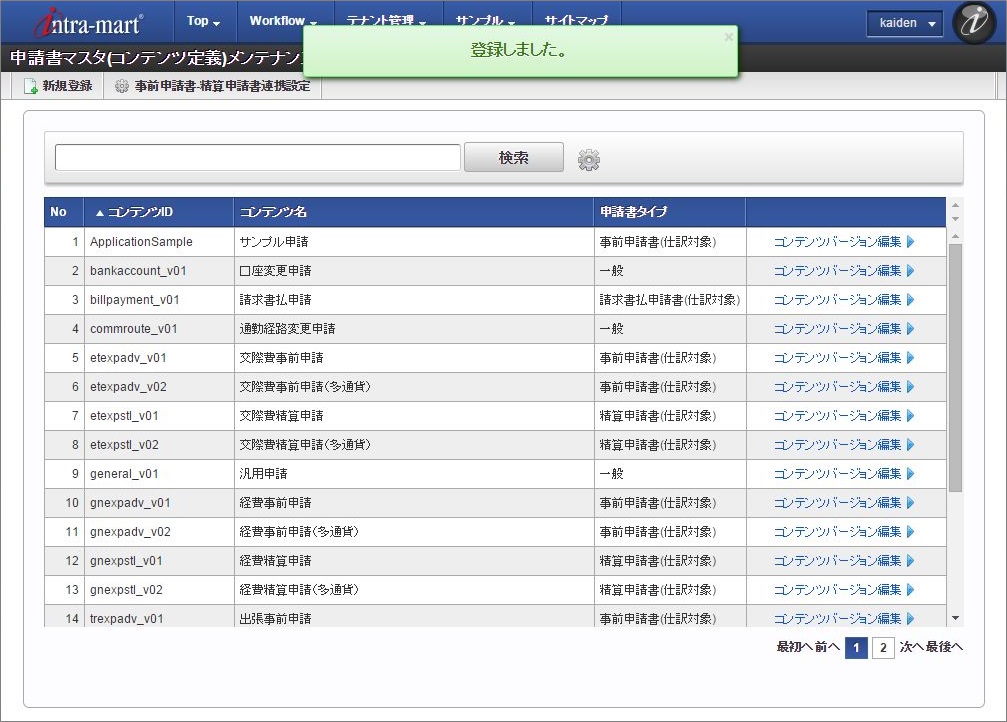
Task: Expand the Workflow dropdown menu
Action: point(281,19)
